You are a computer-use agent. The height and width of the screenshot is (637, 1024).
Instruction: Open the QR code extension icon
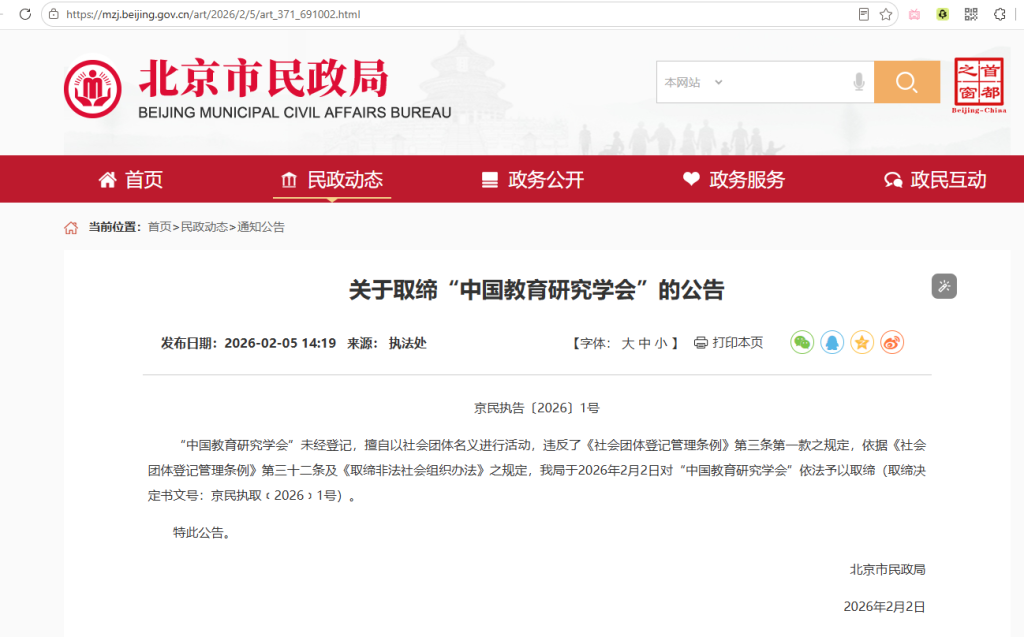tap(971, 14)
